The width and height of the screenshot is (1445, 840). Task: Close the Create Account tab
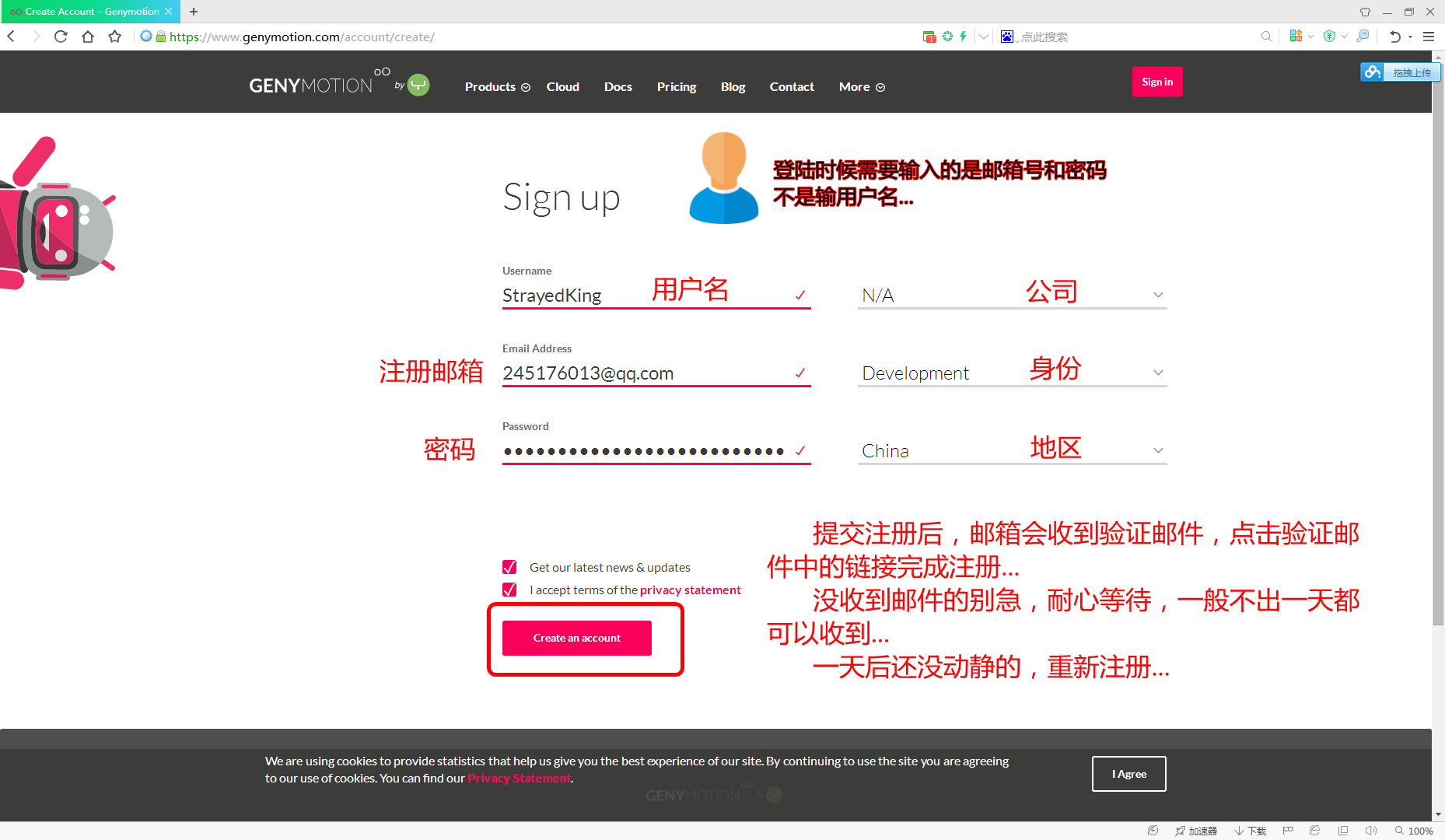(168, 12)
